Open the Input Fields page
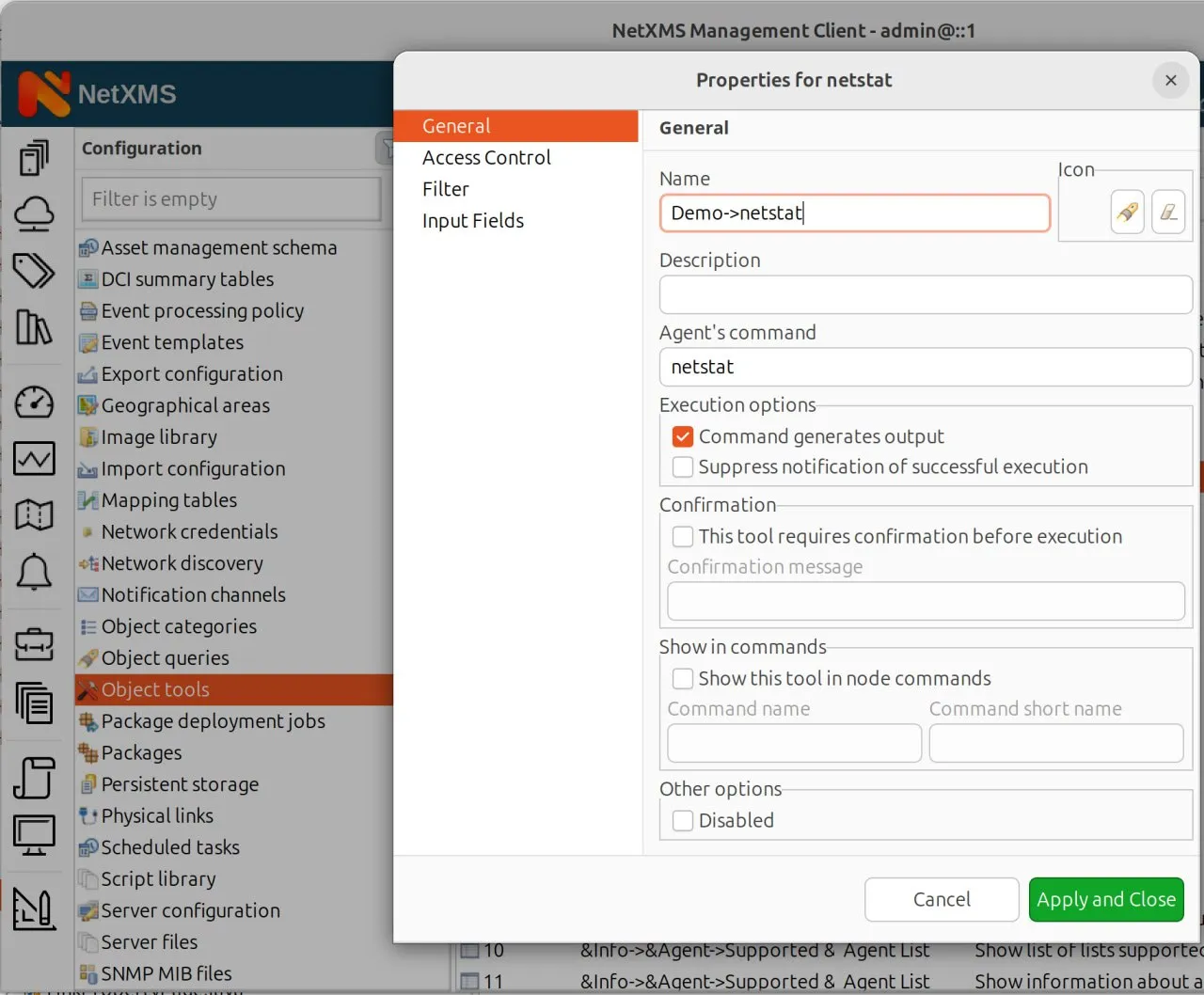 point(473,220)
